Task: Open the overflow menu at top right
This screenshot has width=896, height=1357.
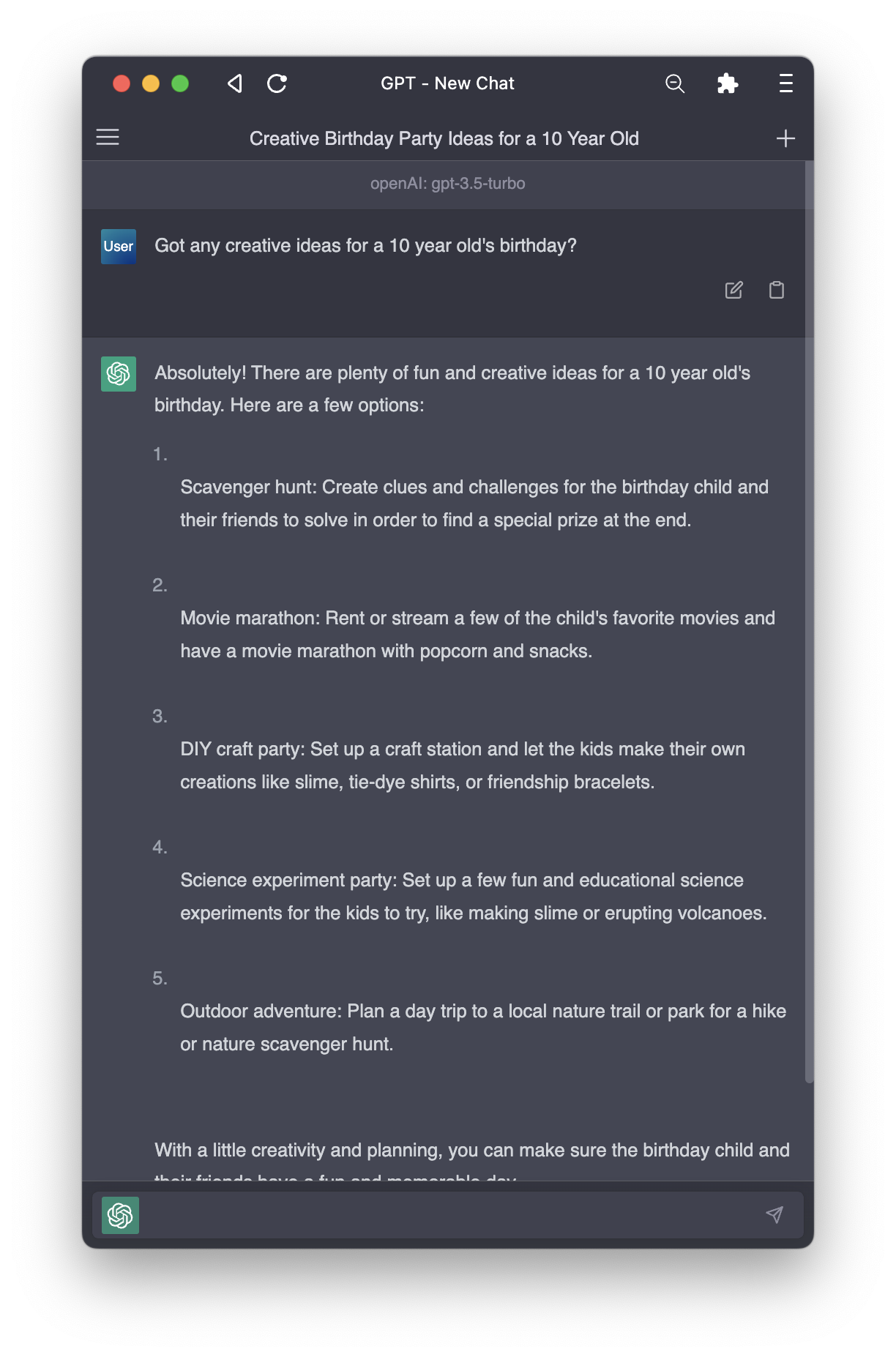Action: 784,83
